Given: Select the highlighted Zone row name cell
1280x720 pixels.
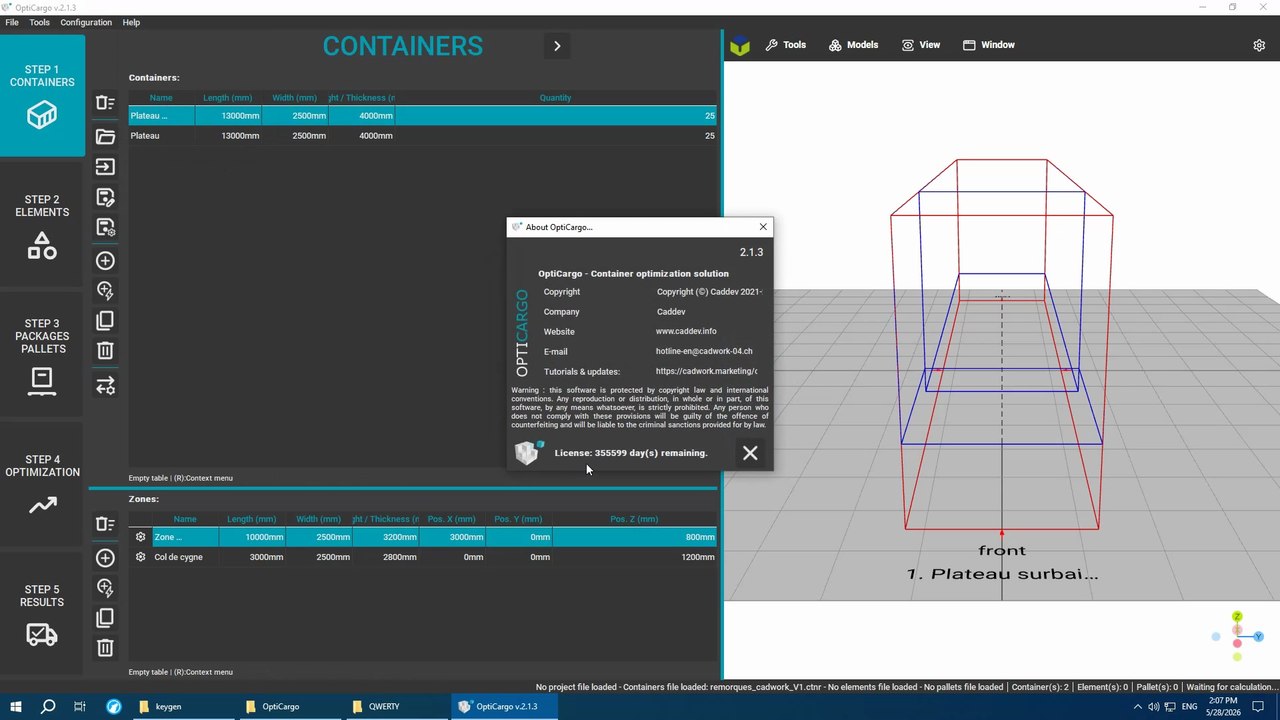Looking at the screenshot, I should (x=184, y=537).
